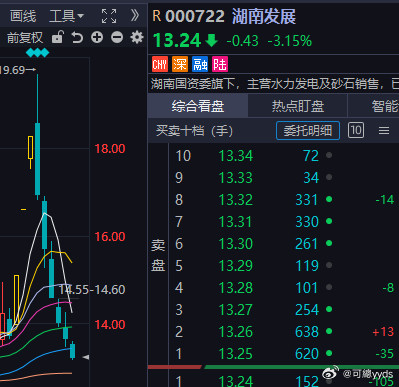The image size is (399, 387).
Task: Click the R margin indicator beside stock code
Action: coord(157,16)
